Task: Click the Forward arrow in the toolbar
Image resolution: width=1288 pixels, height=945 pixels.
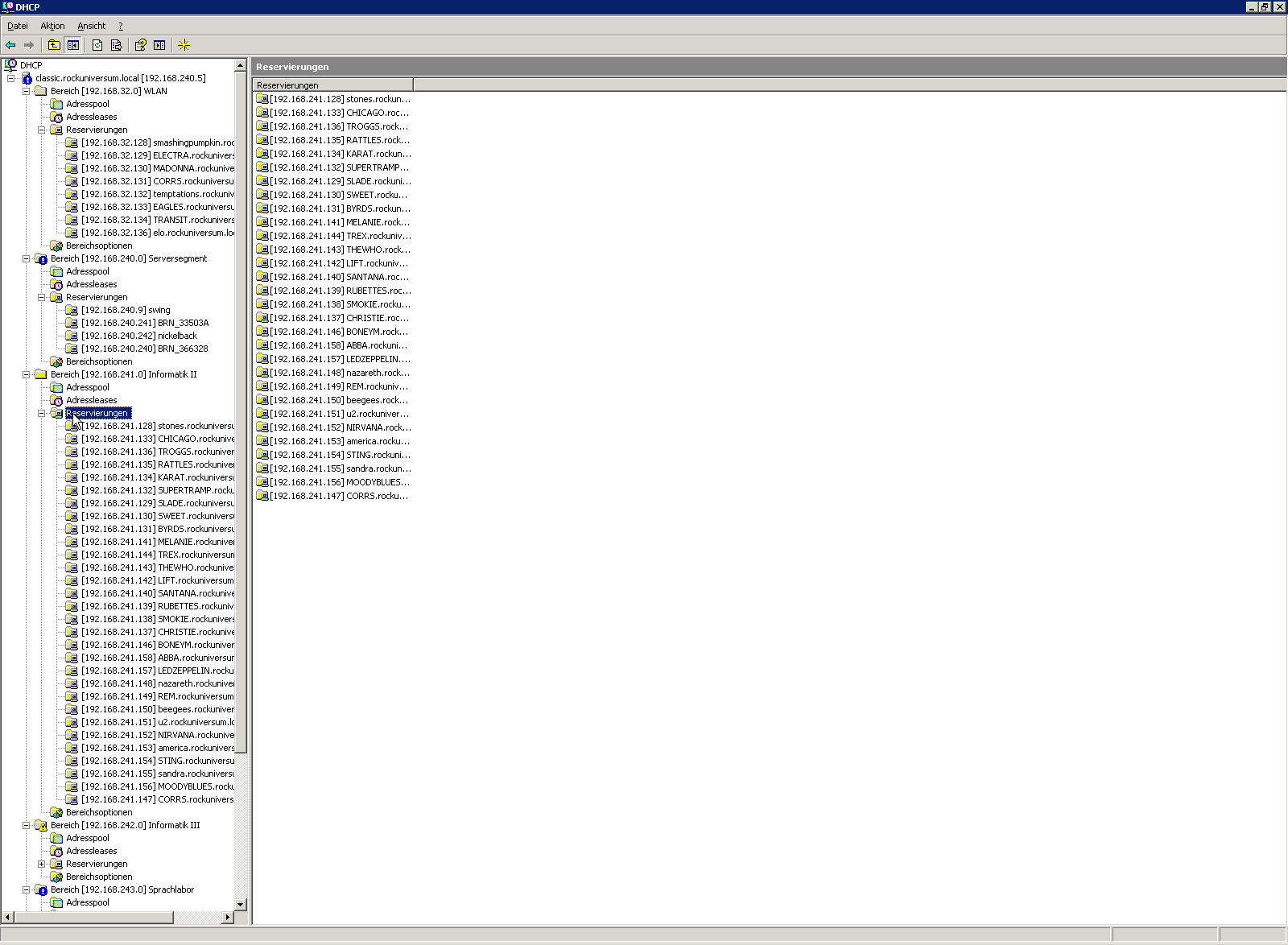Action: (x=29, y=45)
